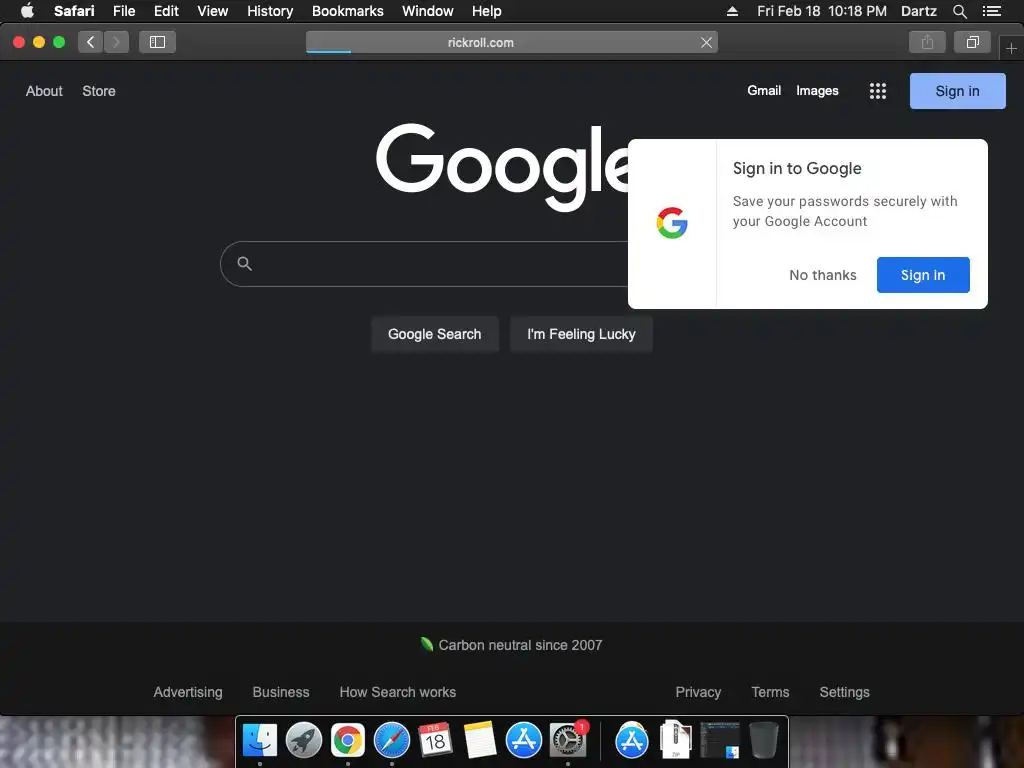Click Sign in at top right of page

(x=957, y=91)
